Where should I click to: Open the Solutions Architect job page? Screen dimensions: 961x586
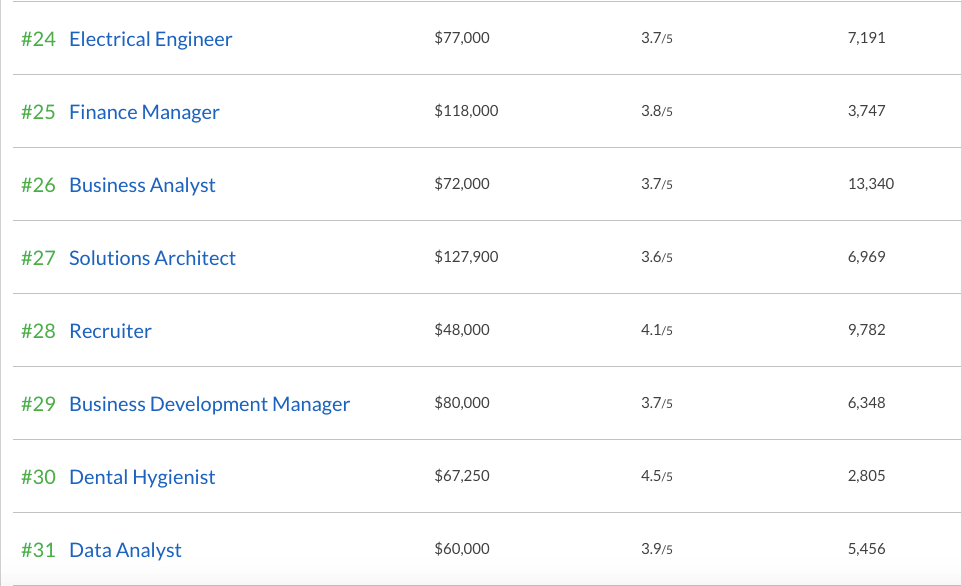(152, 258)
